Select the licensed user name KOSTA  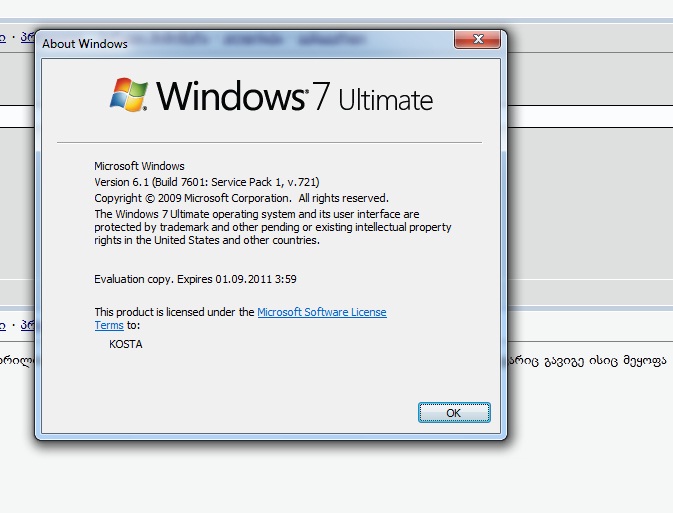pos(126,344)
